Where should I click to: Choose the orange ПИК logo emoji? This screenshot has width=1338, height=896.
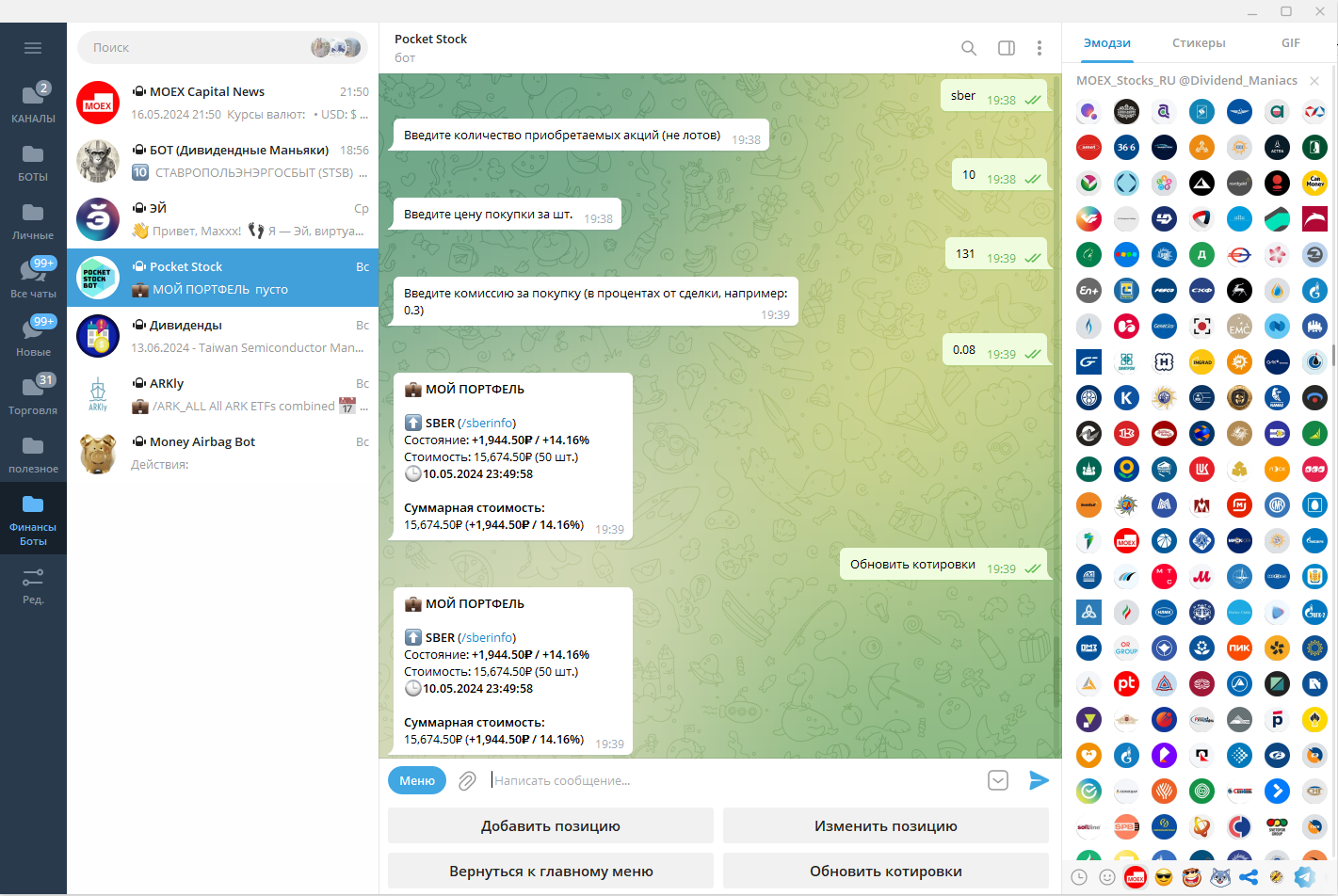(x=1239, y=648)
